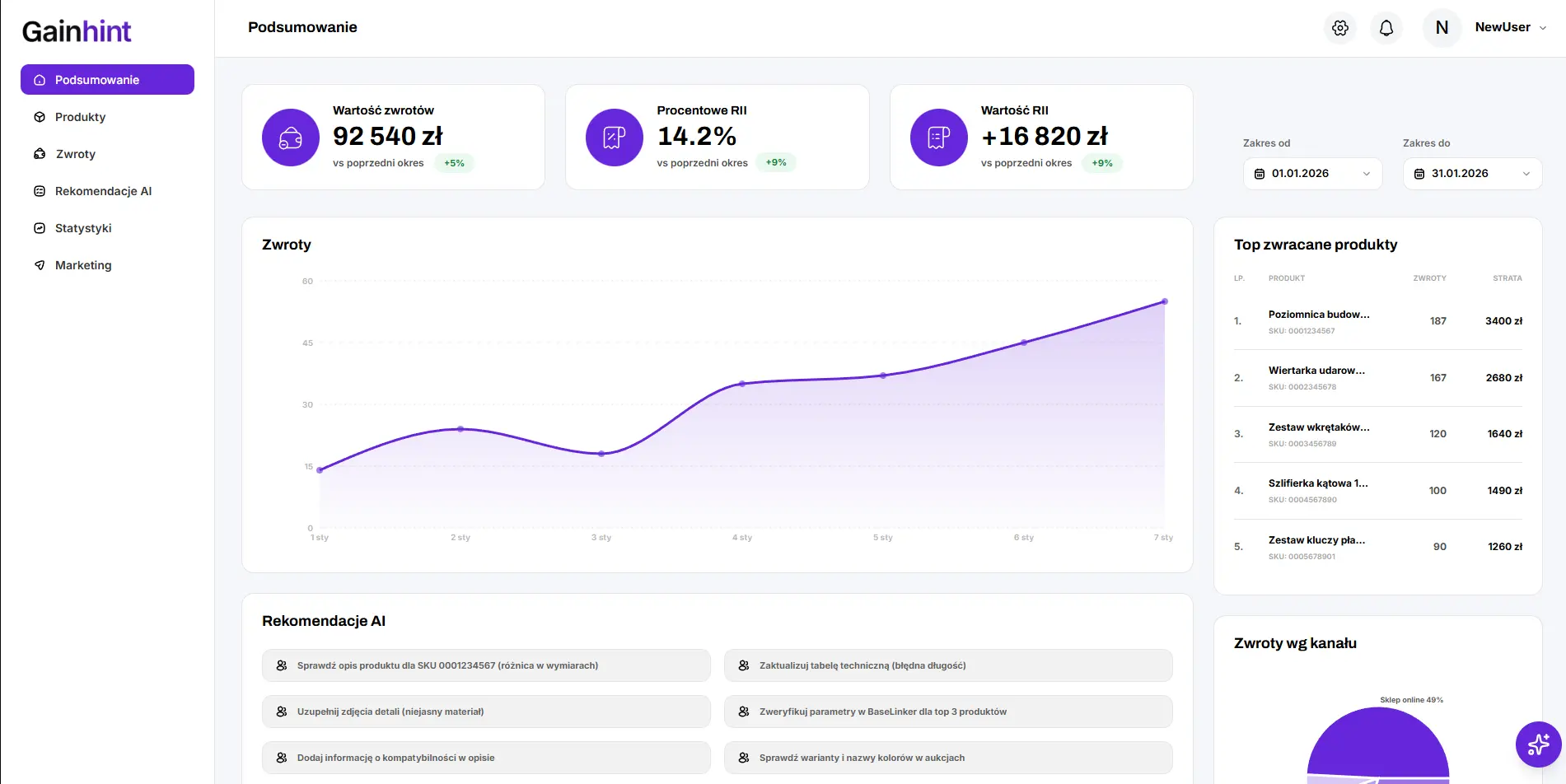
Task: Click the Wartość zwrotów wallet icon
Action: [x=291, y=138]
